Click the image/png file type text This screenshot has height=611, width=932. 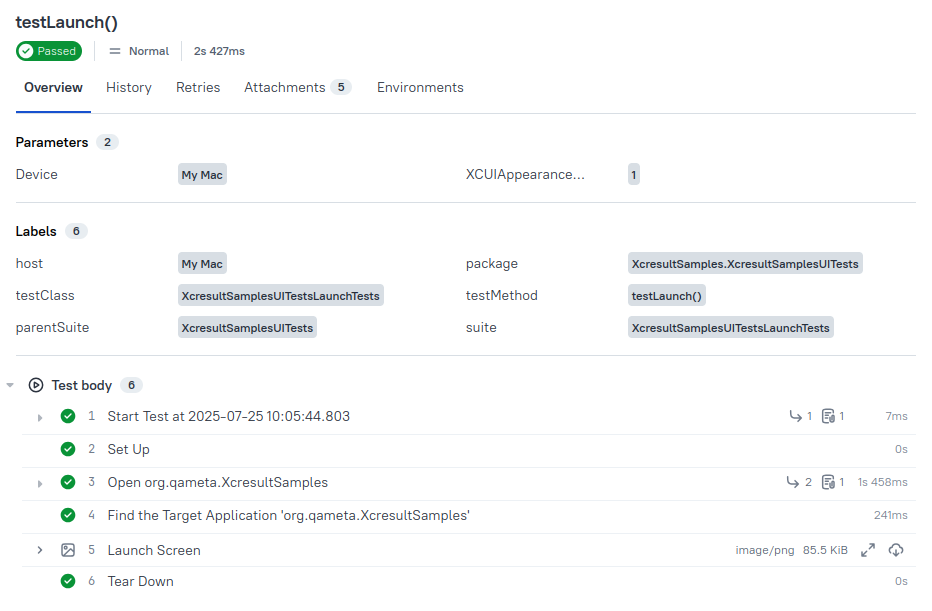[x=764, y=550]
